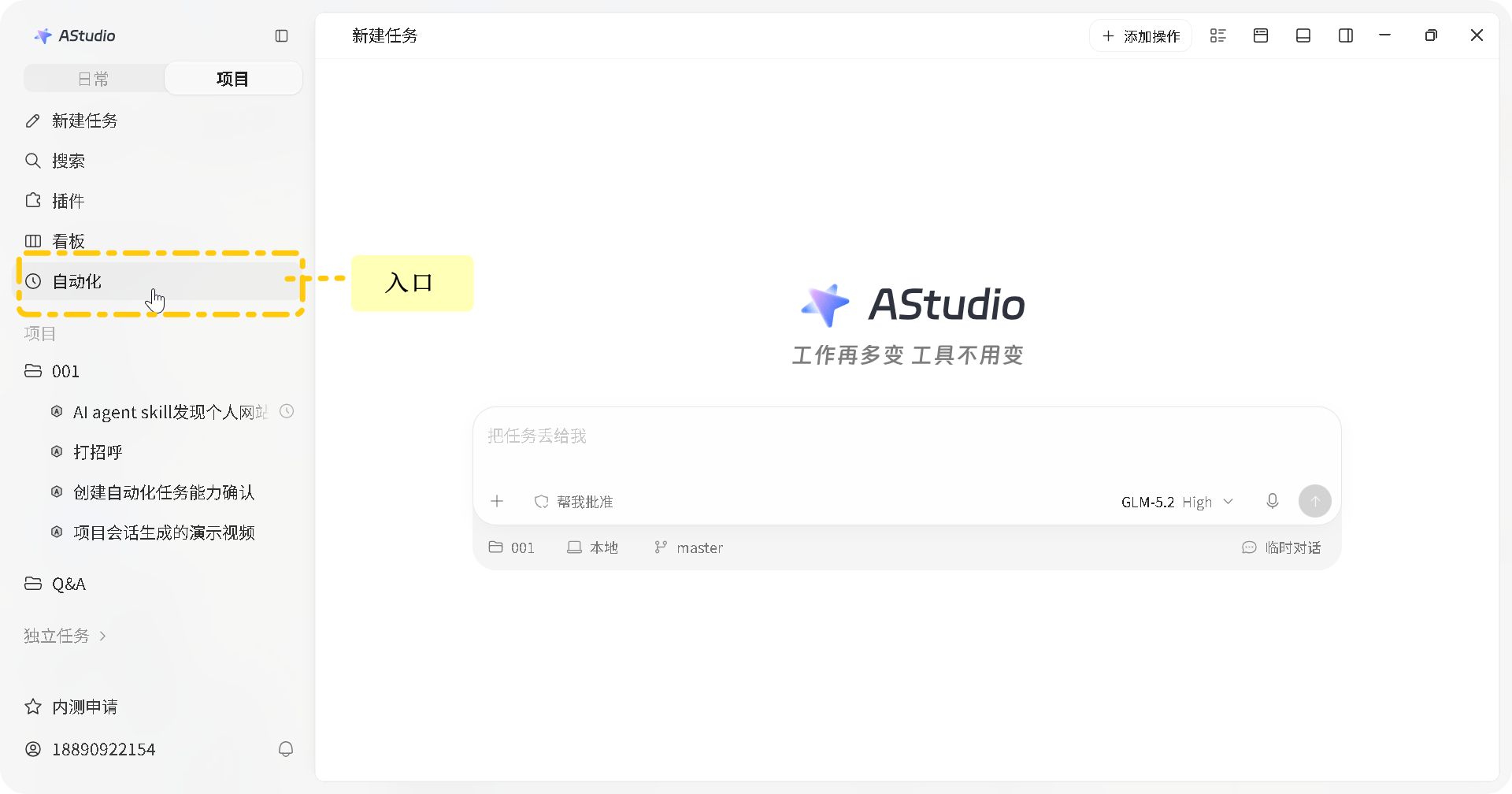Image resolution: width=1512 pixels, height=794 pixels.
Task: Open notifications with the bell icon
Action: (286, 749)
